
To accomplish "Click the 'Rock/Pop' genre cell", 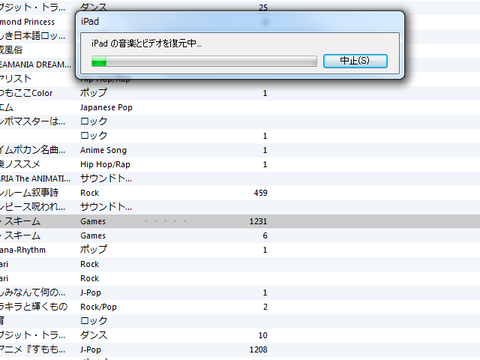I will pyautogui.click(x=99, y=307).
